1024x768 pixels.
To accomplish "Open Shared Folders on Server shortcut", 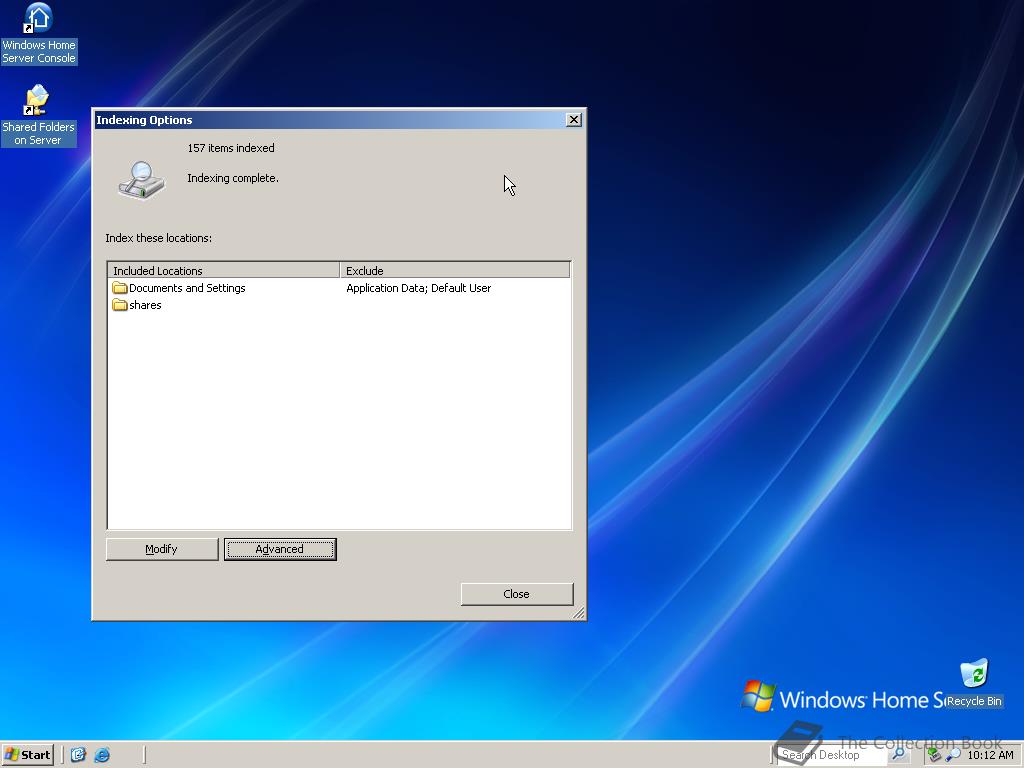I will click(39, 116).
